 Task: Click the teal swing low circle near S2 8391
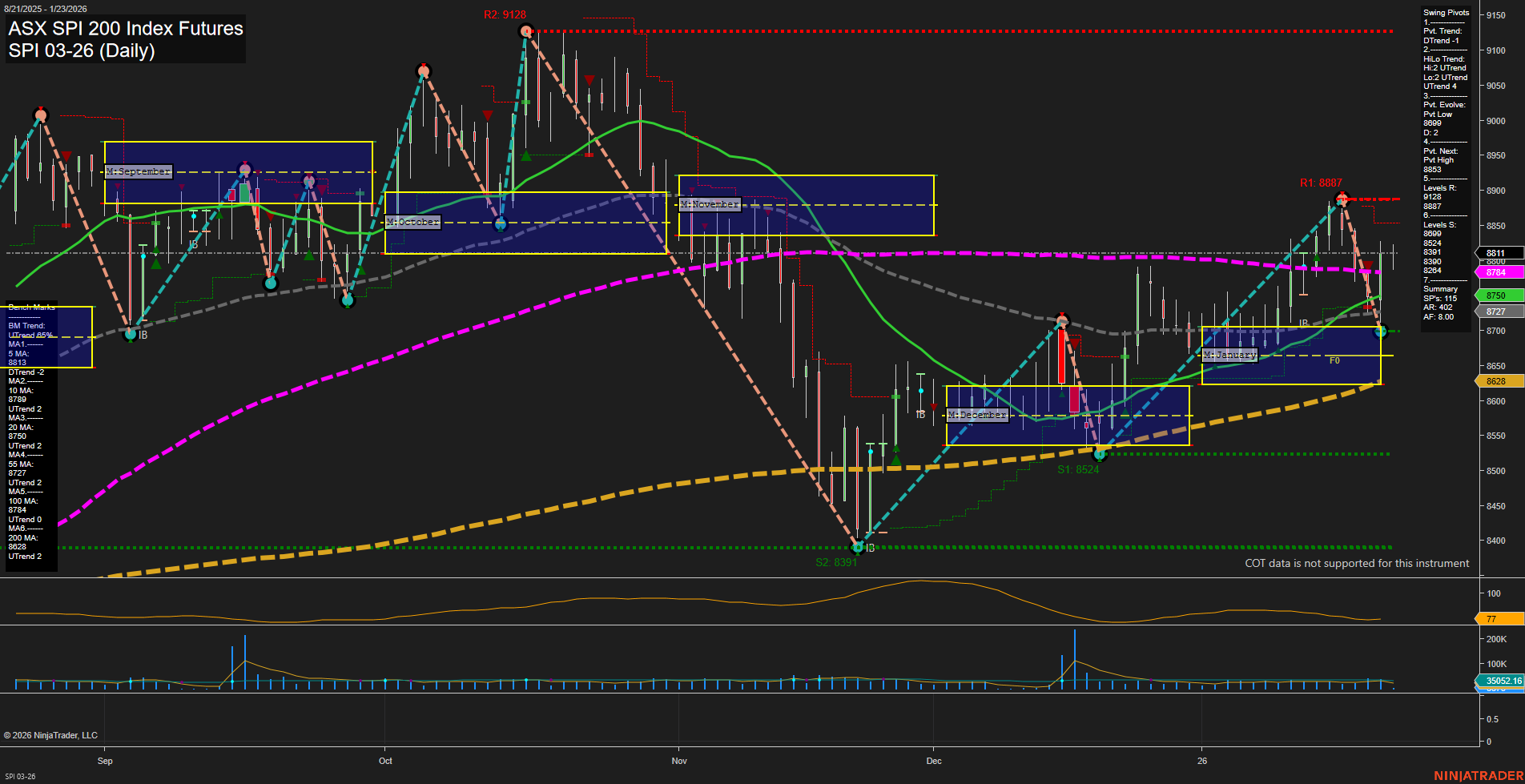tap(857, 548)
